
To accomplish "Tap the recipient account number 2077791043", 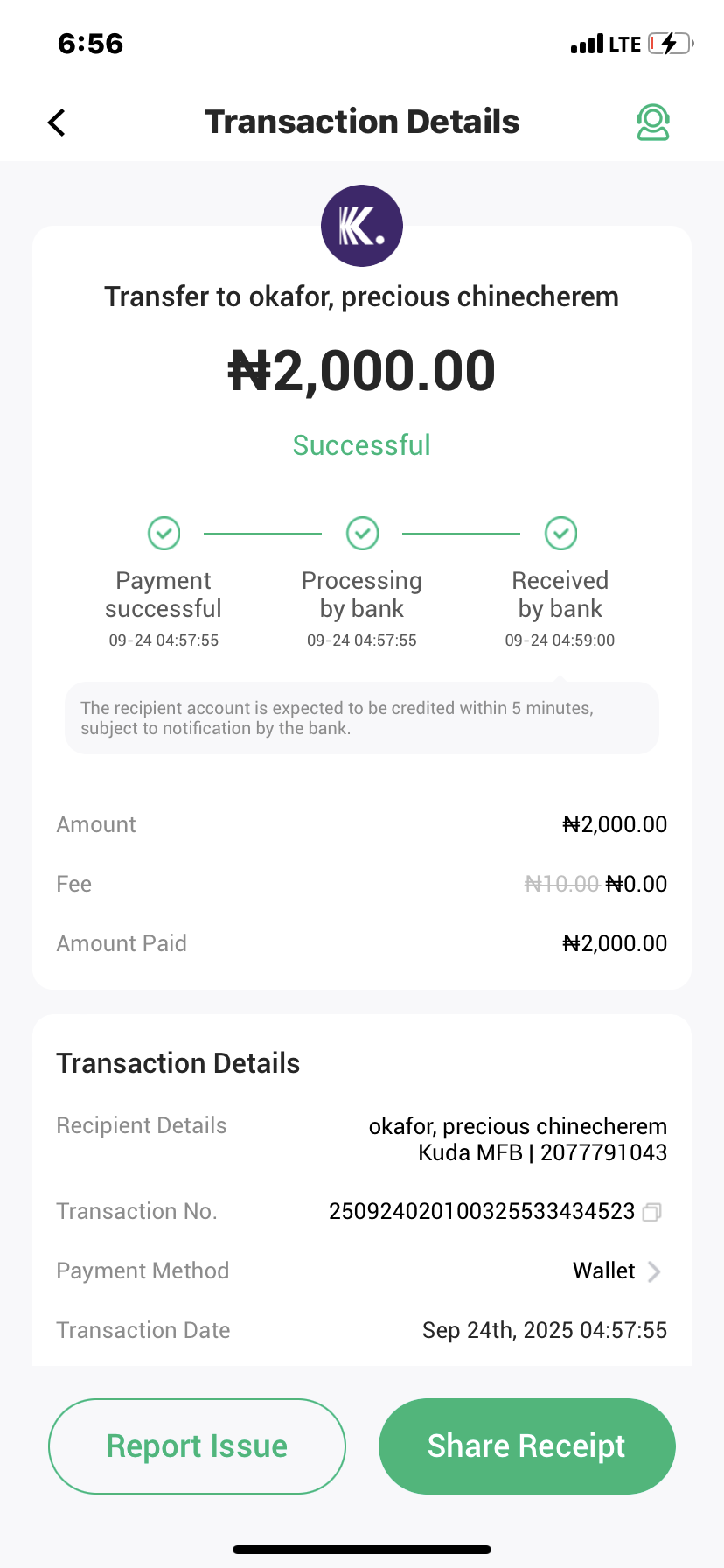I will click(603, 1152).
